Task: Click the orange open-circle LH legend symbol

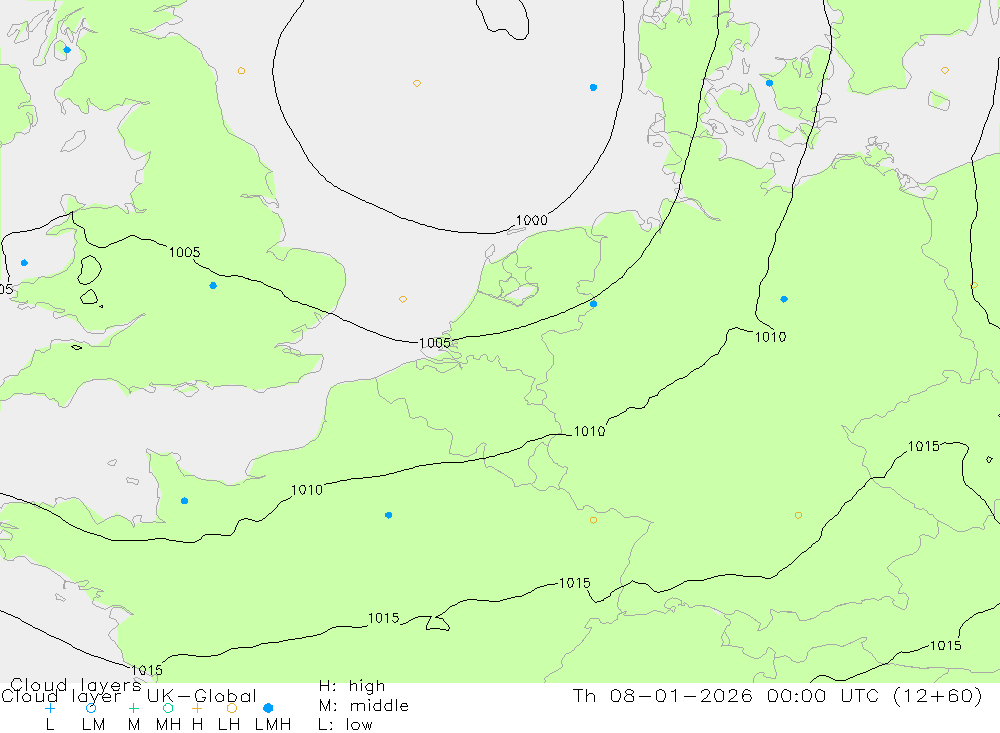Action: [232, 708]
